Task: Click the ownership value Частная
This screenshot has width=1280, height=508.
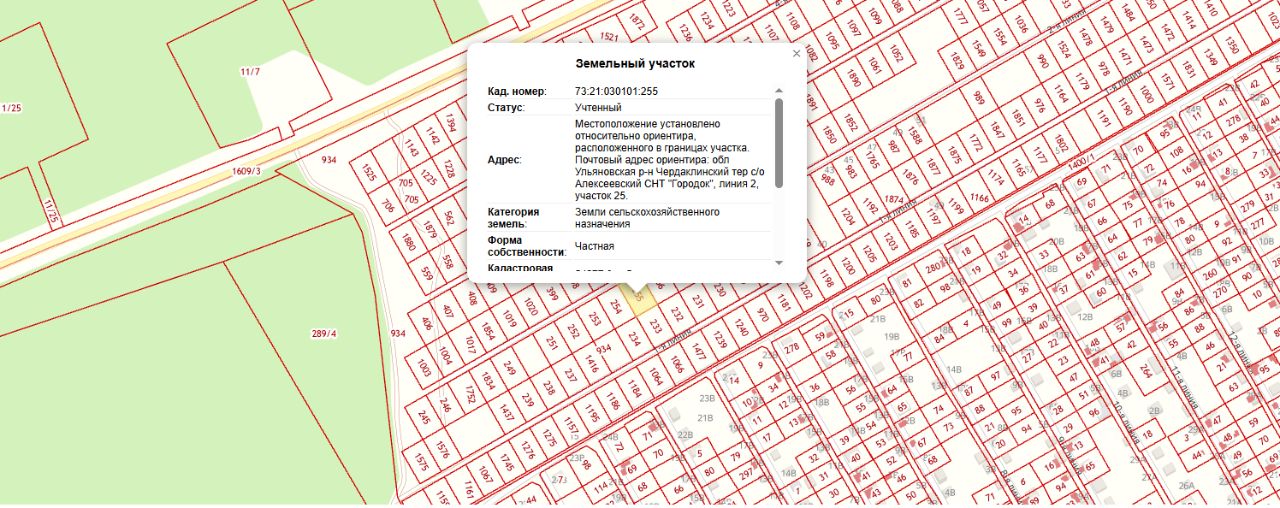Action: (x=594, y=246)
